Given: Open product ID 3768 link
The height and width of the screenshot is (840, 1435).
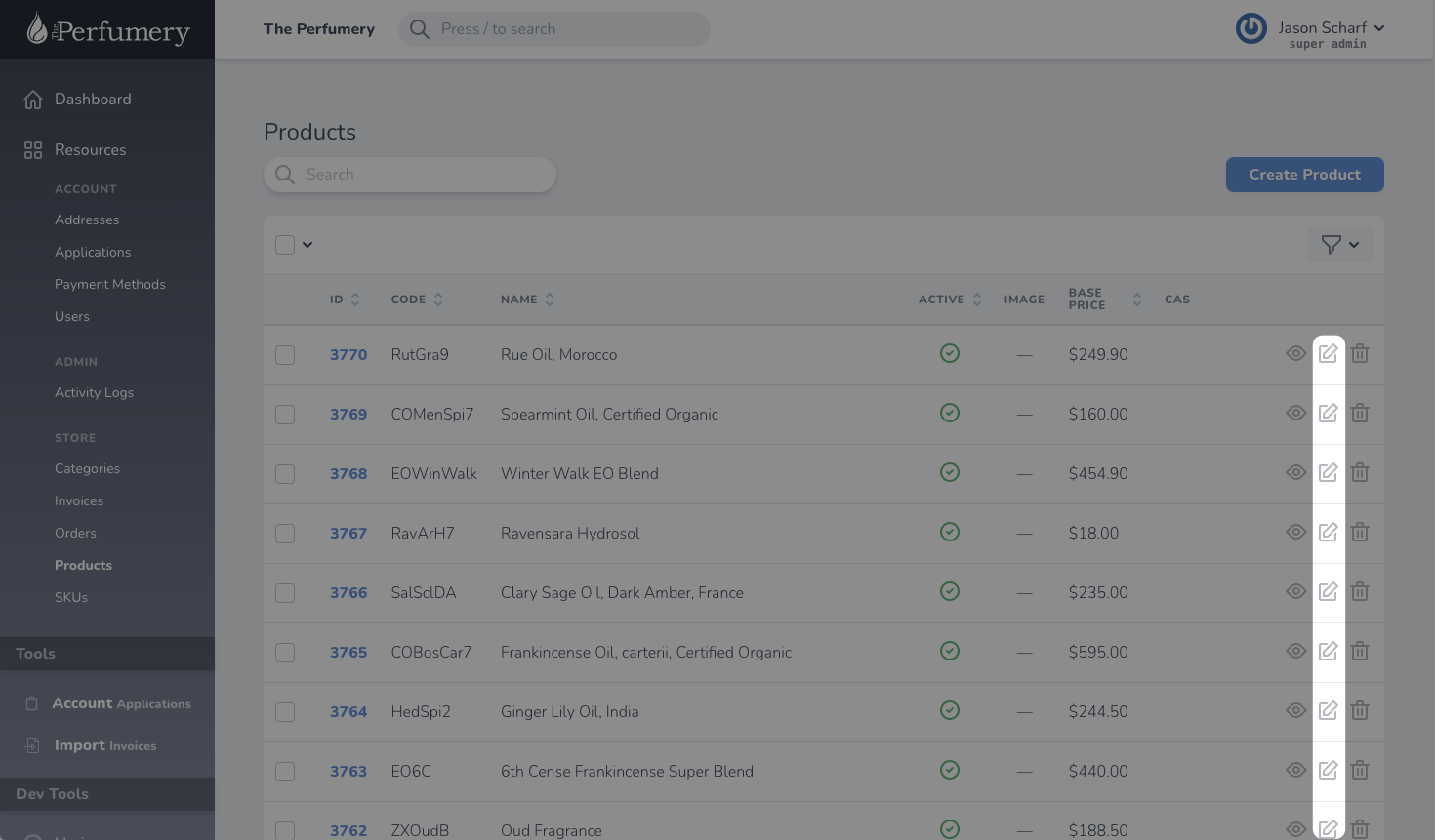Looking at the screenshot, I should point(348,474).
